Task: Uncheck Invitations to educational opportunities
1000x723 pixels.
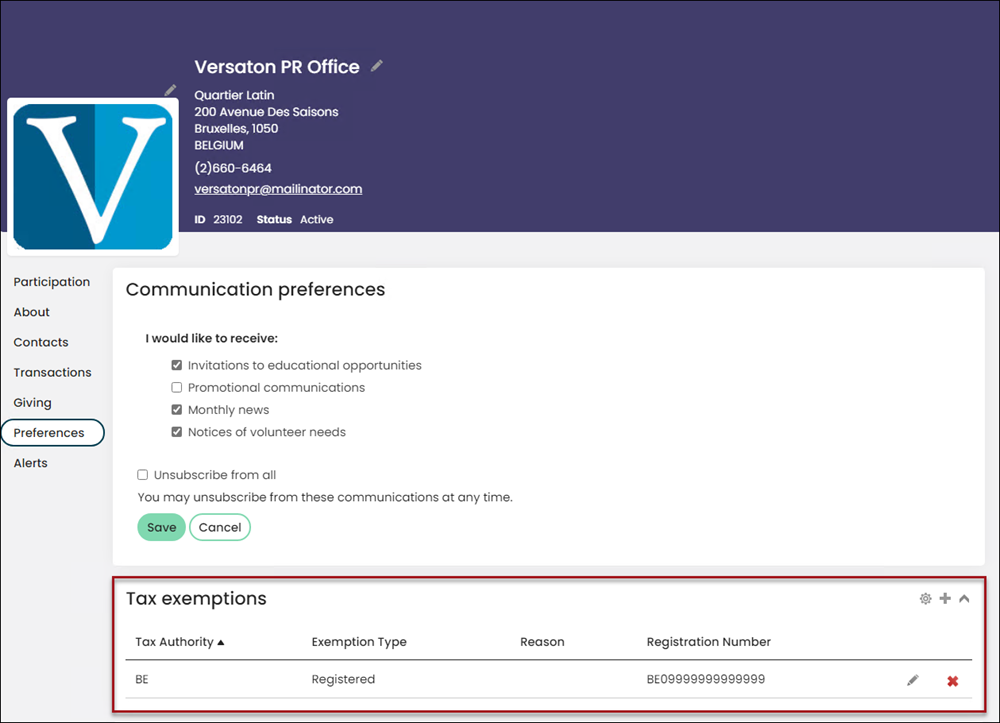Action: 177,365
